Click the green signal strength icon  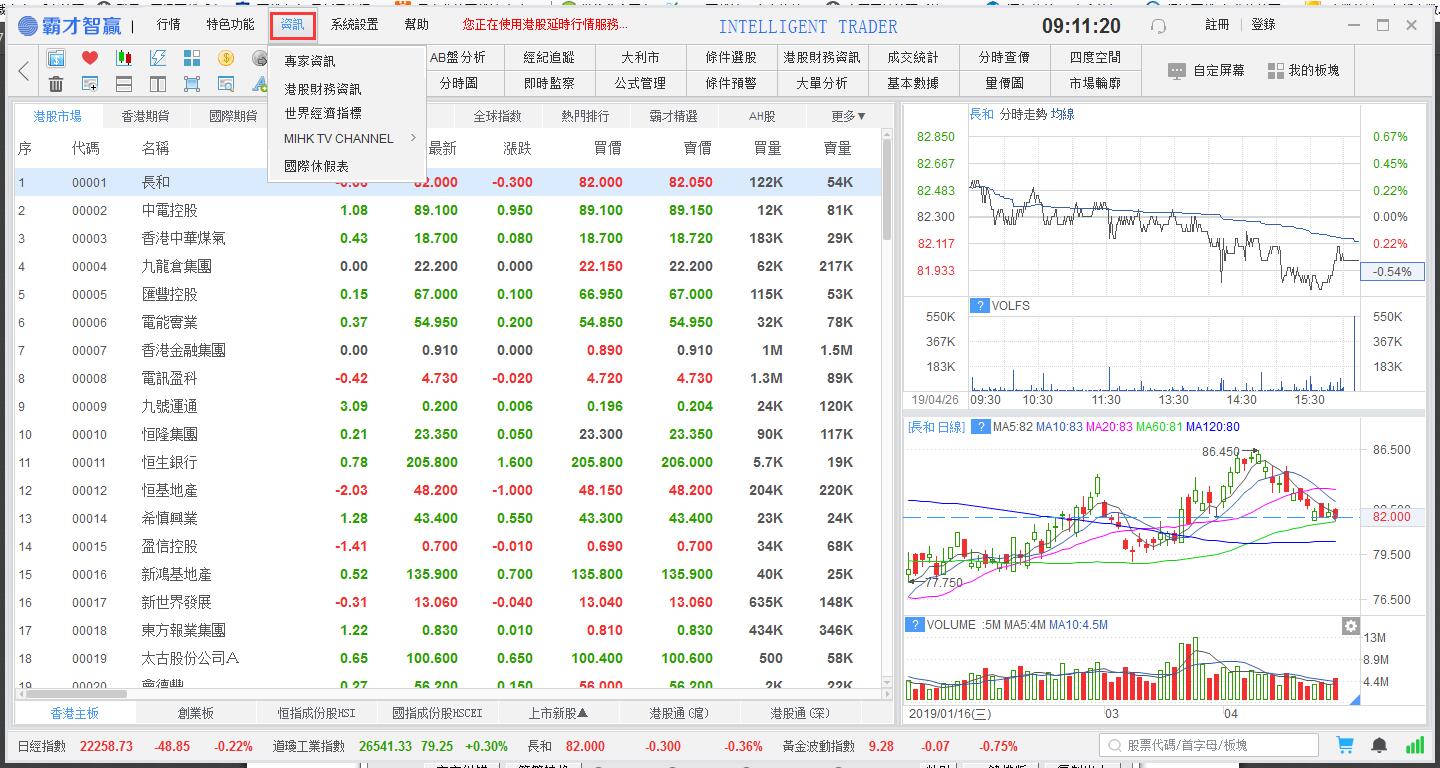[x=1415, y=746]
